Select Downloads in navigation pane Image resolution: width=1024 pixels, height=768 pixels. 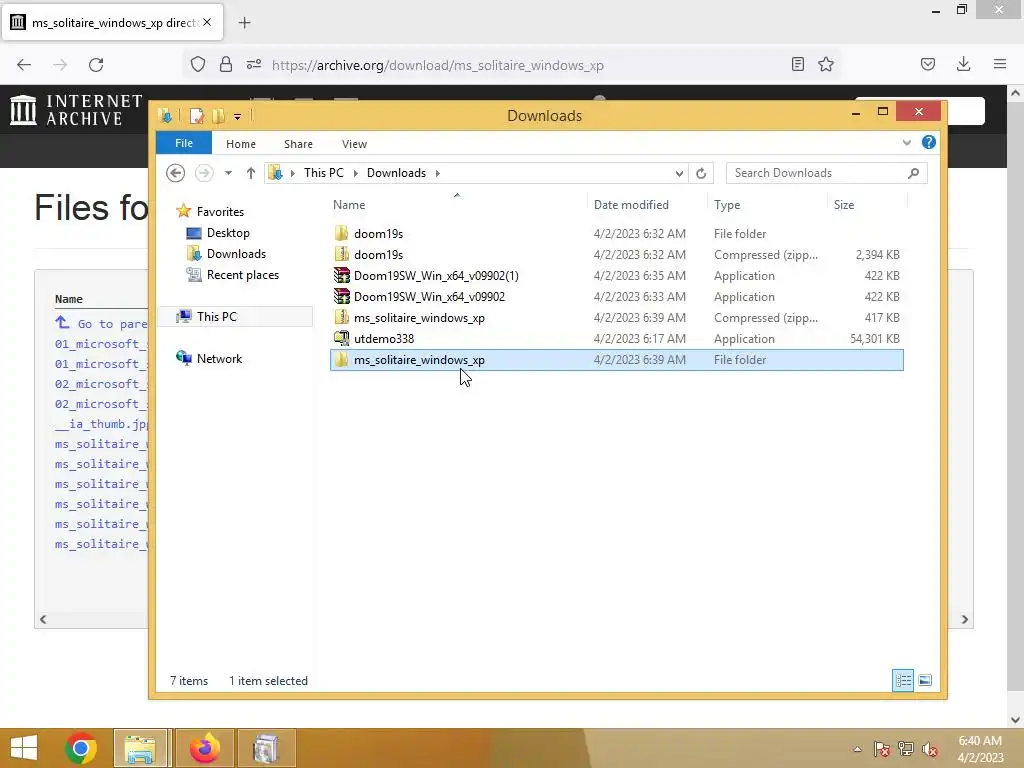[x=236, y=253]
